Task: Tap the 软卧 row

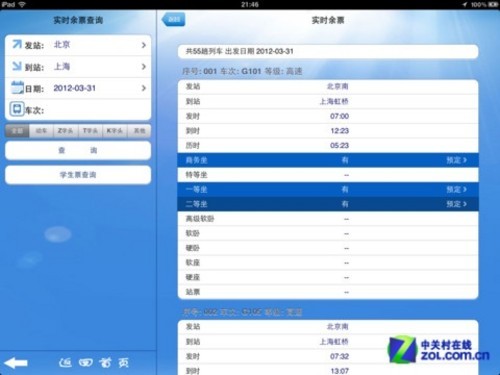Action: pyautogui.click(x=328, y=233)
